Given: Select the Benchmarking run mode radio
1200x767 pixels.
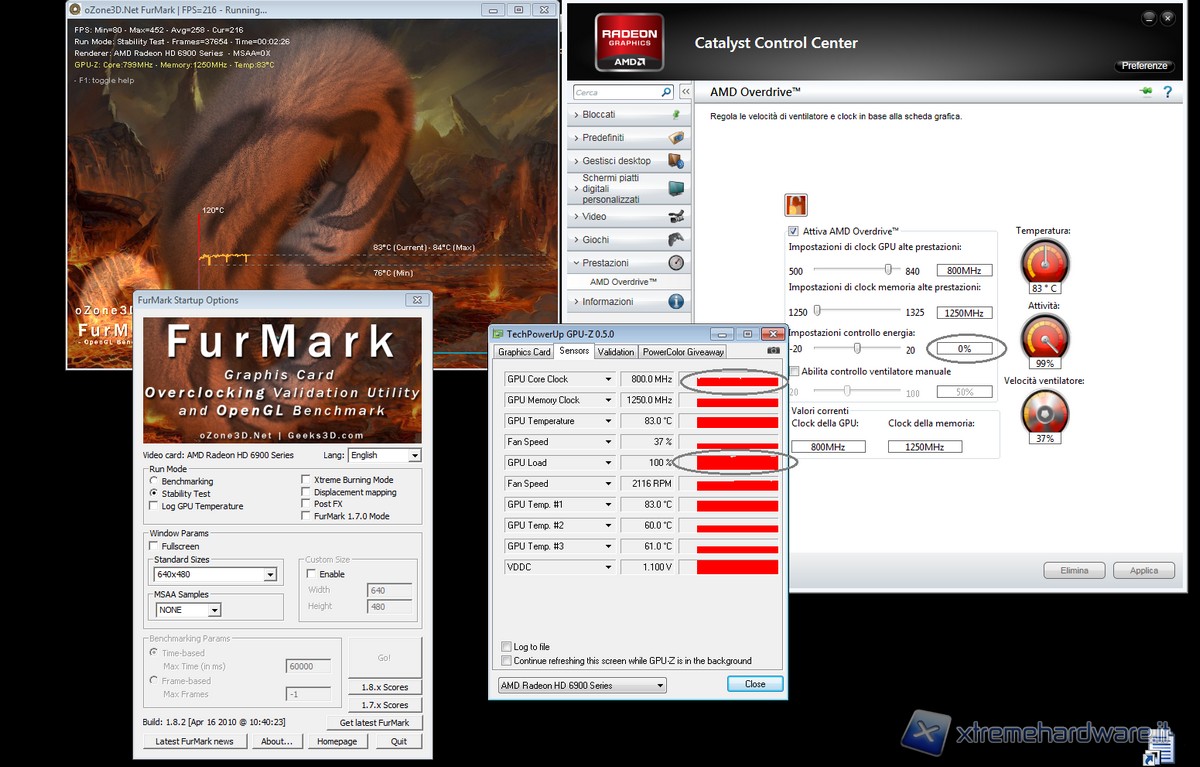Looking at the screenshot, I should click(154, 481).
